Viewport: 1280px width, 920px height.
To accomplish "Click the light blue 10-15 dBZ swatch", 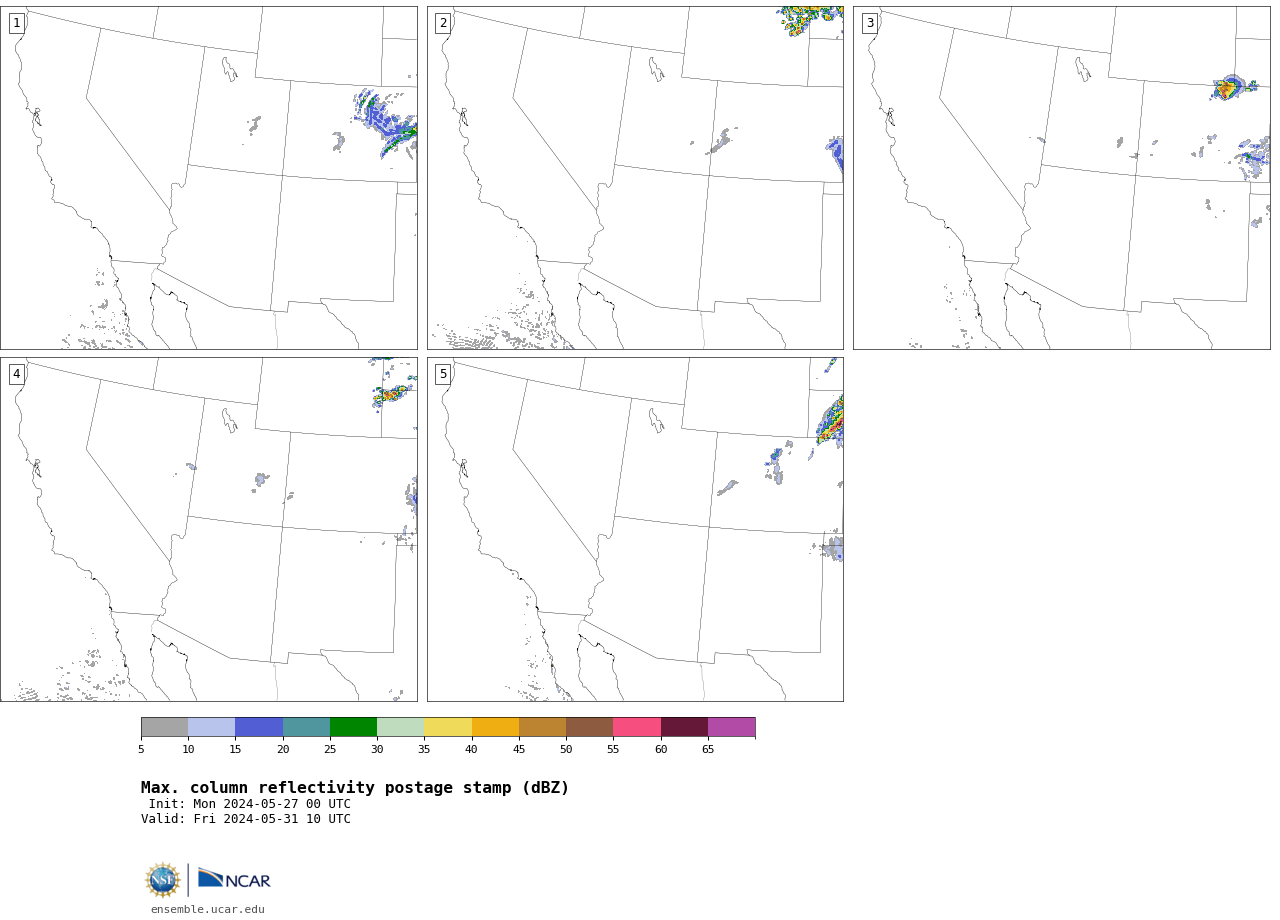I will click(x=211, y=727).
